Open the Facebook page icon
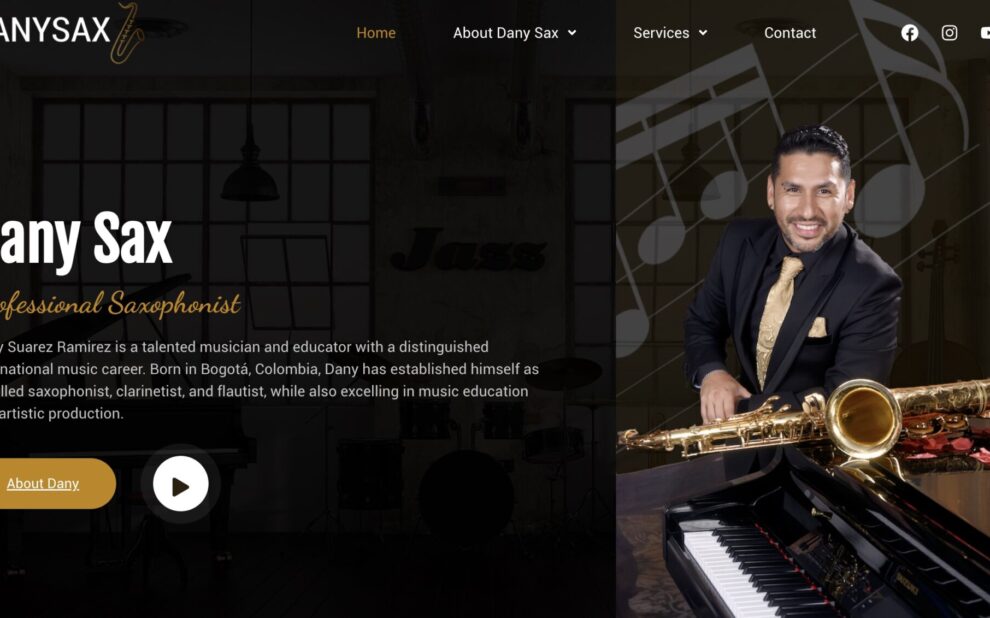This screenshot has width=990, height=618. coord(909,33)
